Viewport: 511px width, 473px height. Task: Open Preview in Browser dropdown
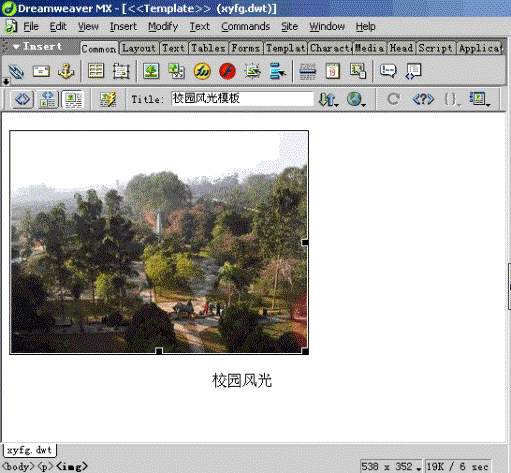pos(356,99)
